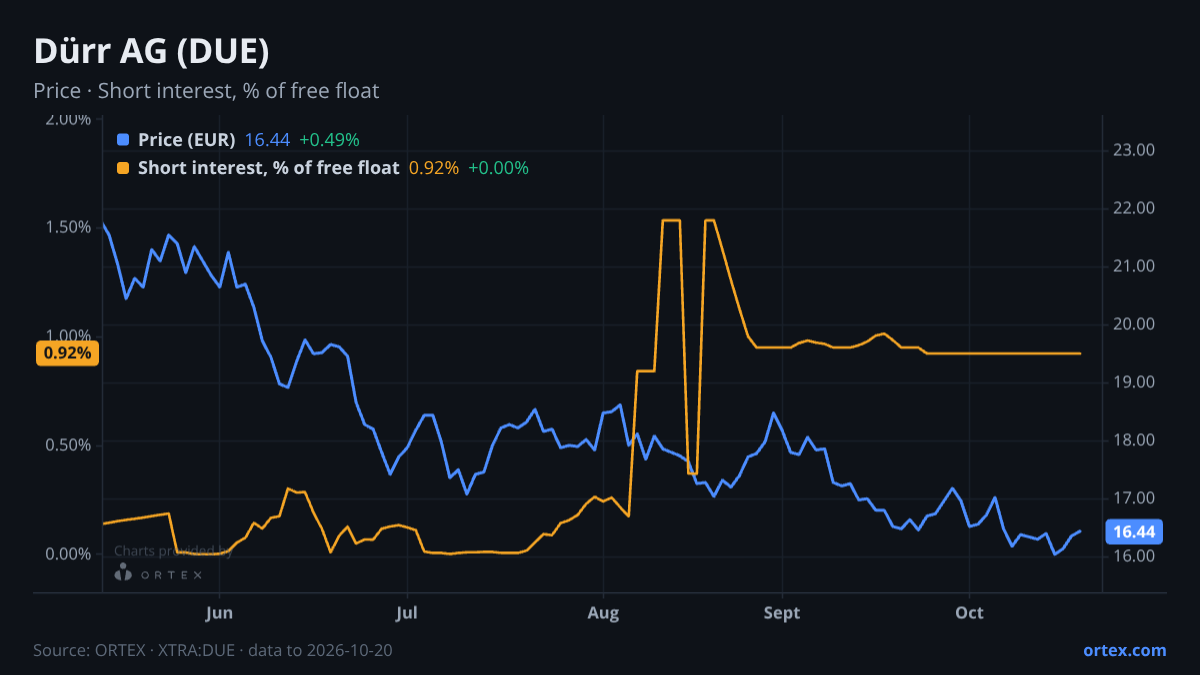Click the 17.00 right axis label
1200x675 pixels.
click(1134, 498)
